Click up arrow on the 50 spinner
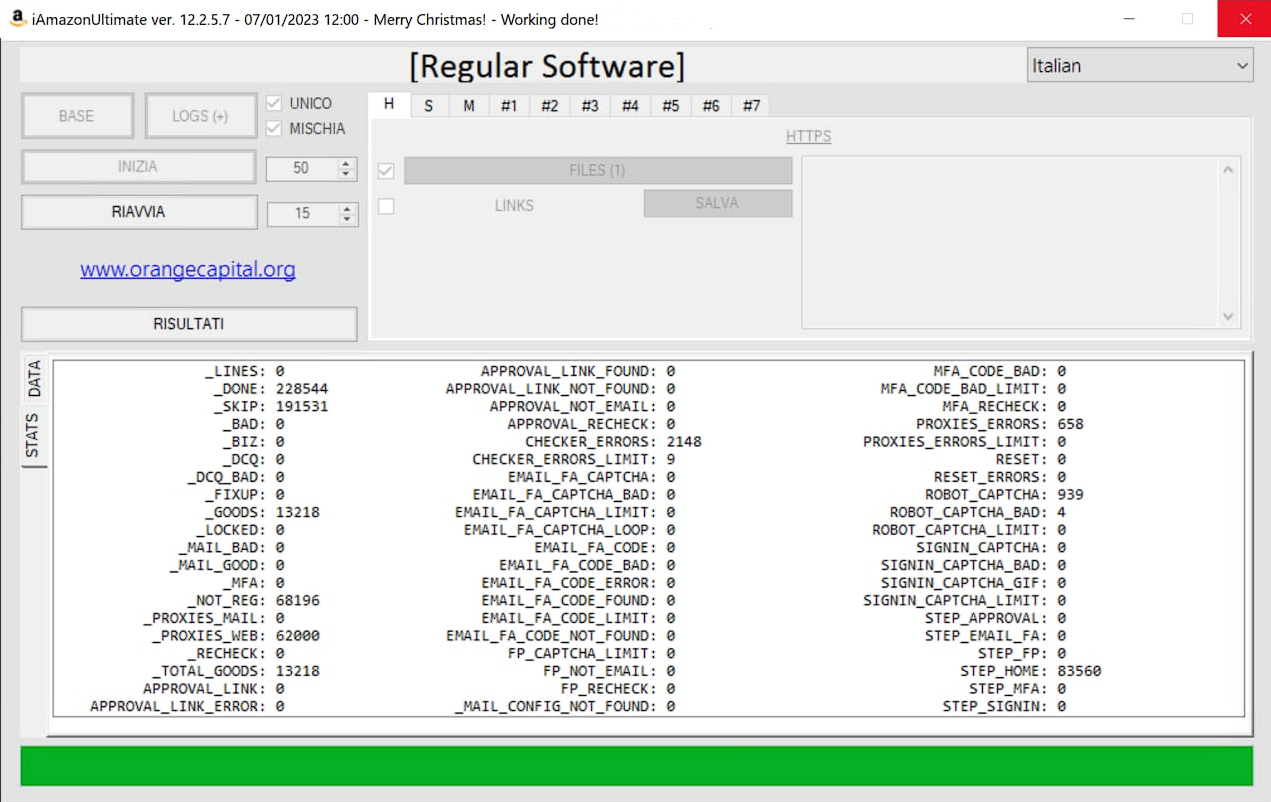The width and height of the screenshot is (1271, 802). (x=346, y=164)
